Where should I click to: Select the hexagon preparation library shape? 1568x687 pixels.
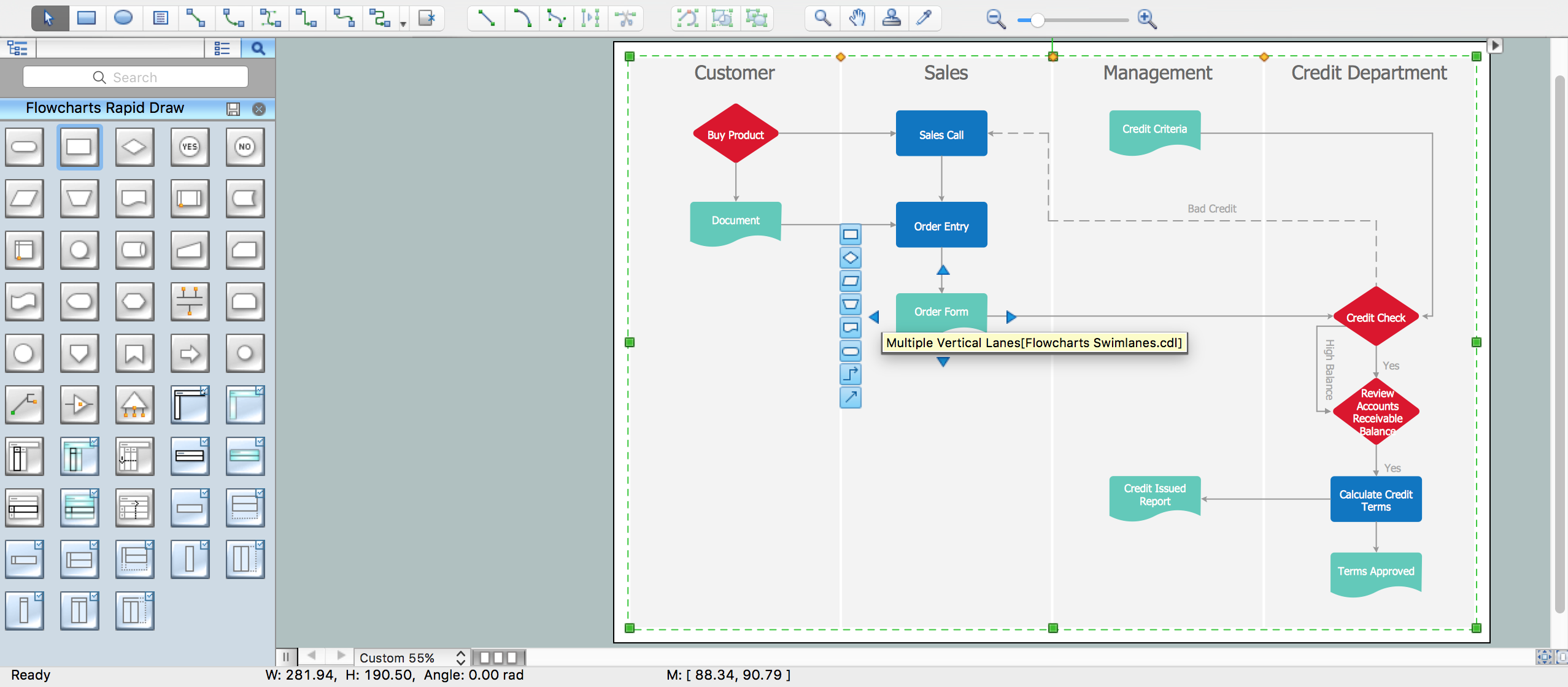click(134, 301)
